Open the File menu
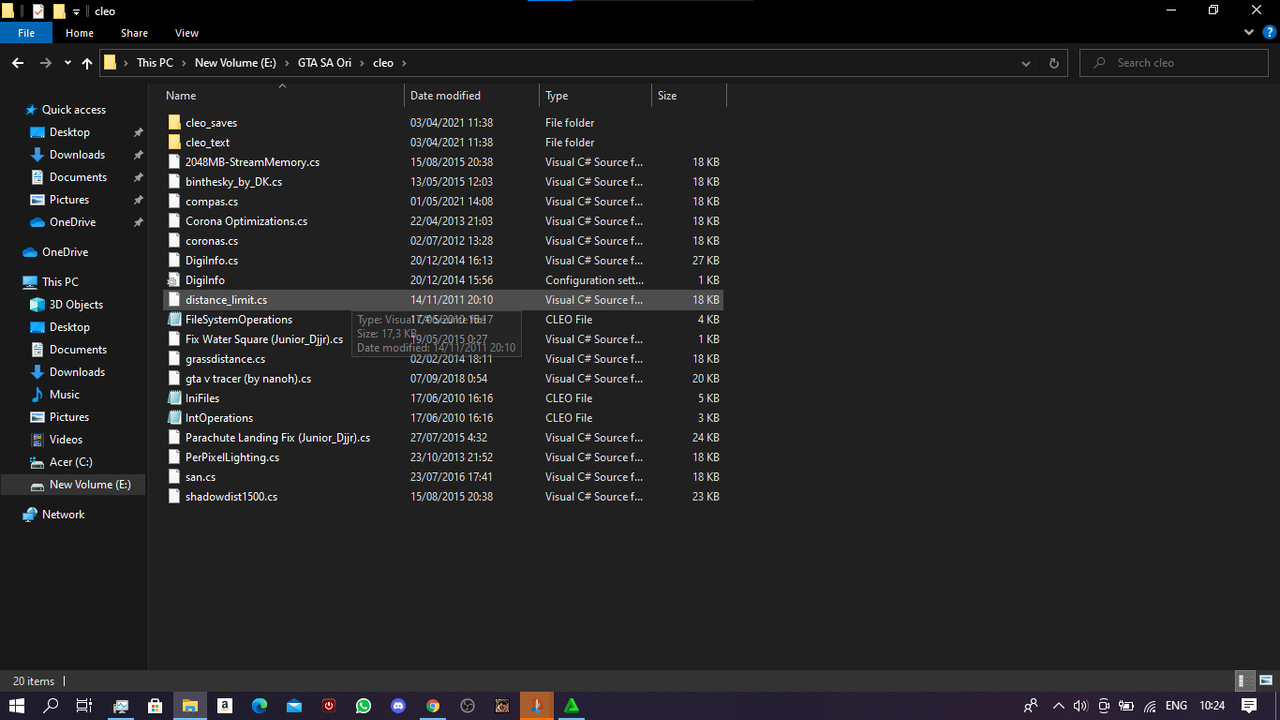The height and width of the screenshot is (720, 1280). tap(26, 33)
